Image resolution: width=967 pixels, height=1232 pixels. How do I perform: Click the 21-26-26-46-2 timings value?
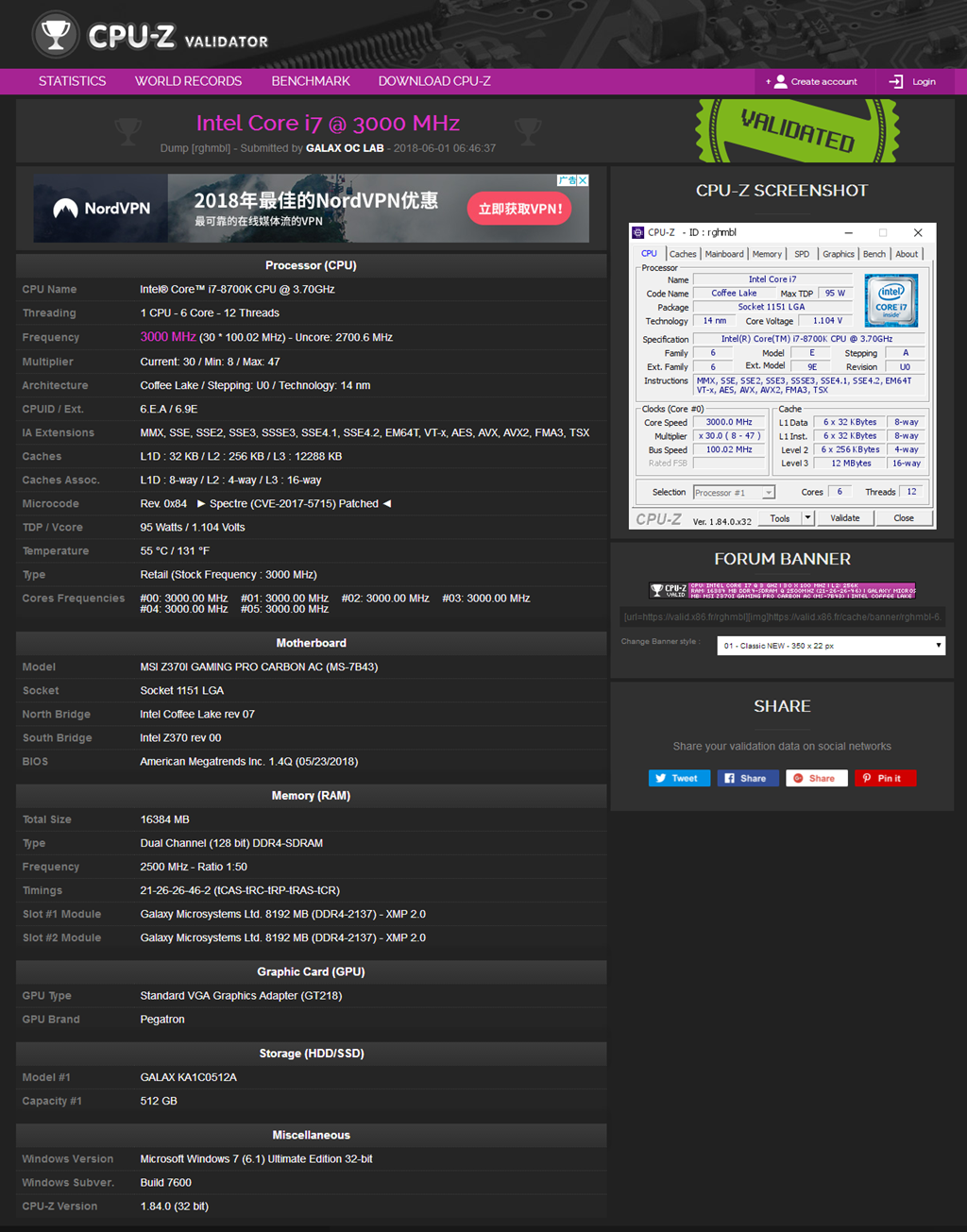tap(240, 890)
